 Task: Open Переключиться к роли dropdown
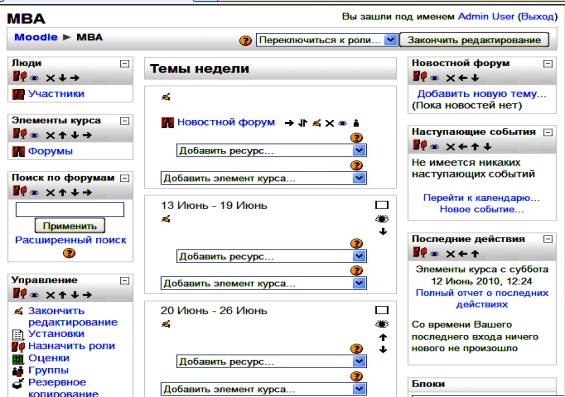pyautogui.click(x=326, y=40)
